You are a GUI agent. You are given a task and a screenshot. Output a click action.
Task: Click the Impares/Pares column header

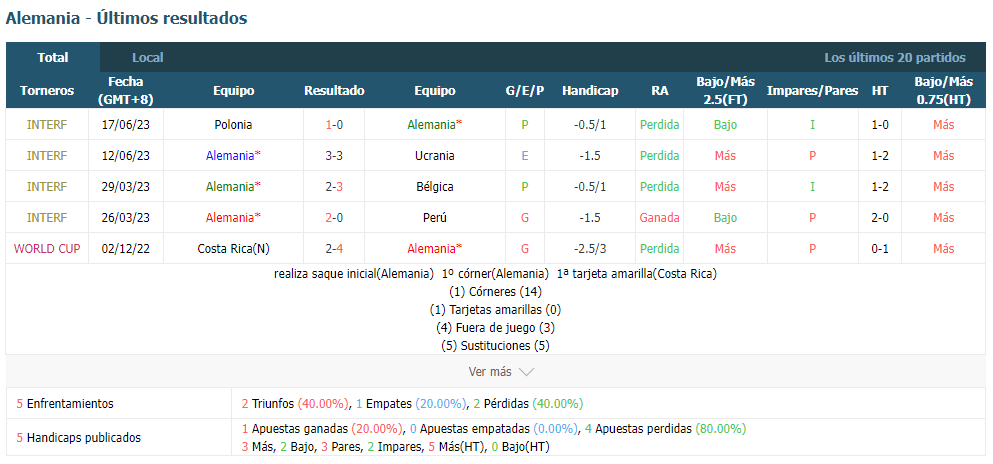pos(813,91)
